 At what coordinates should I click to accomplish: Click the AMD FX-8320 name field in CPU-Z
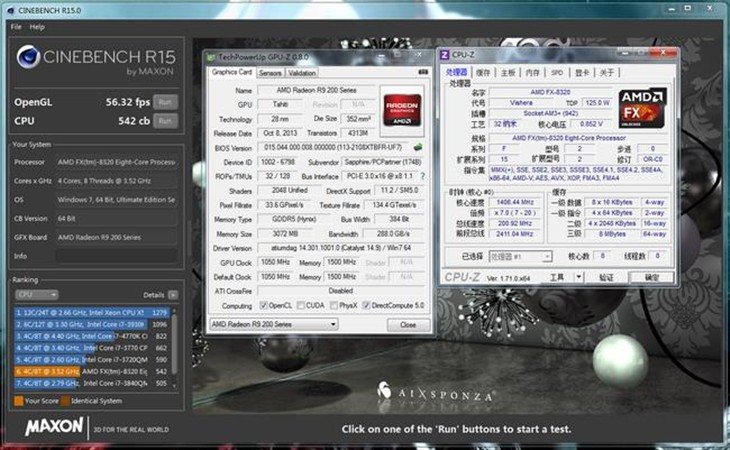[x=551, y=92]
